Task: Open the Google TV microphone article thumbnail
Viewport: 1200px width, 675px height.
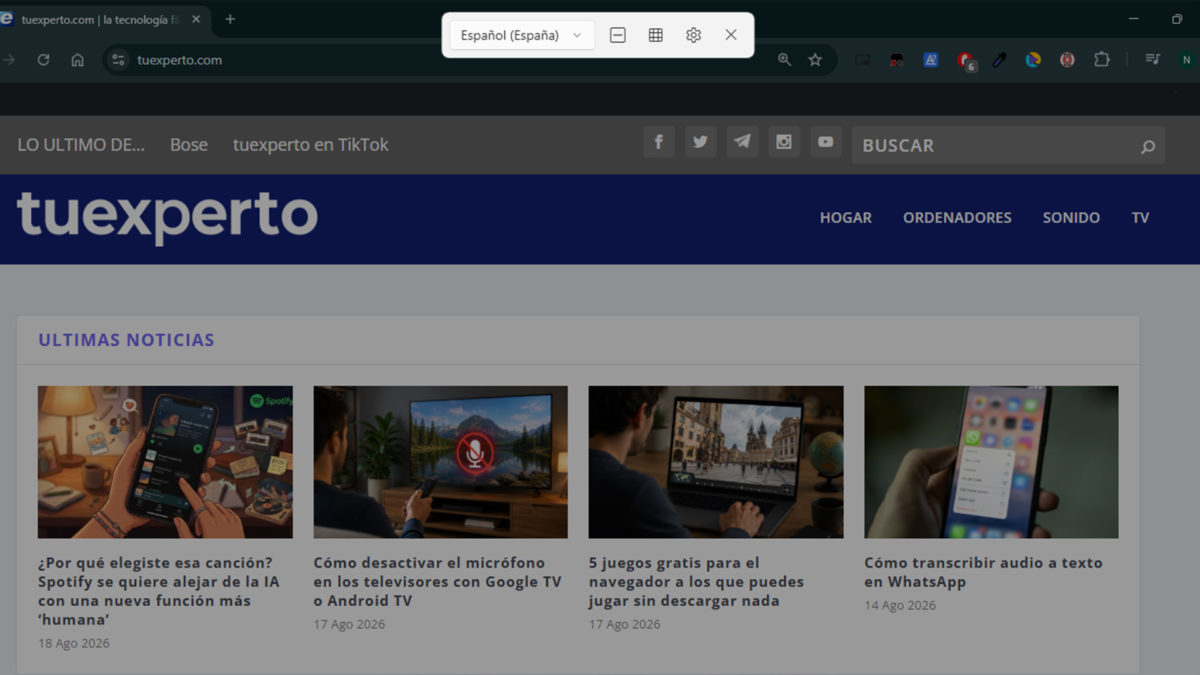Action: coord(440,462)
